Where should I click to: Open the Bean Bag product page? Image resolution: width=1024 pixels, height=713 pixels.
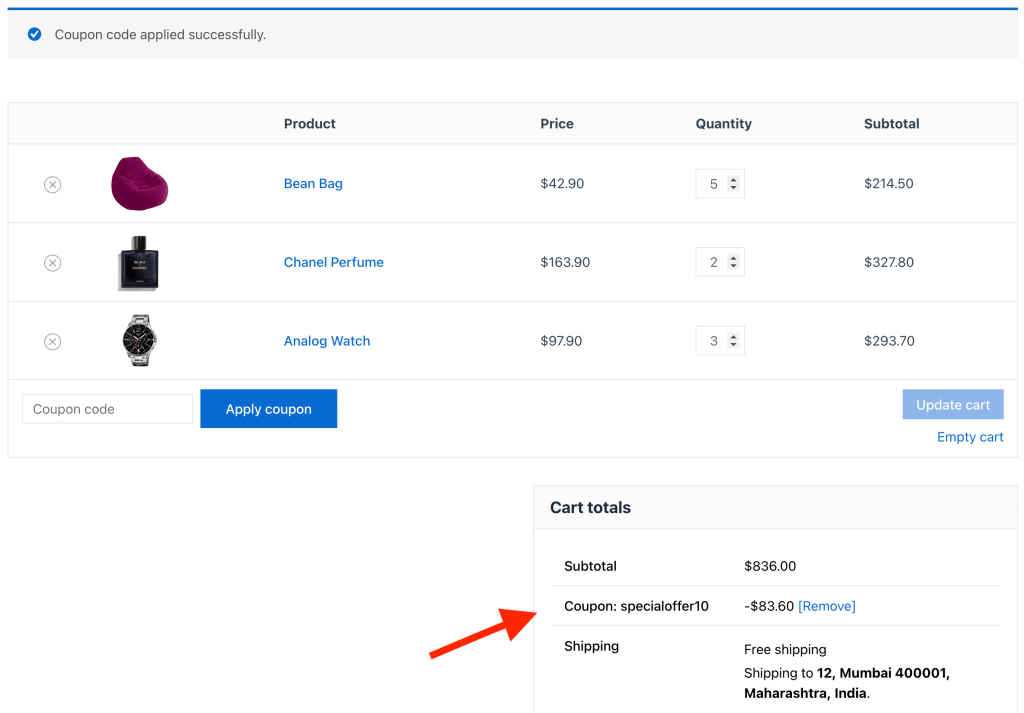pos(313,183)
